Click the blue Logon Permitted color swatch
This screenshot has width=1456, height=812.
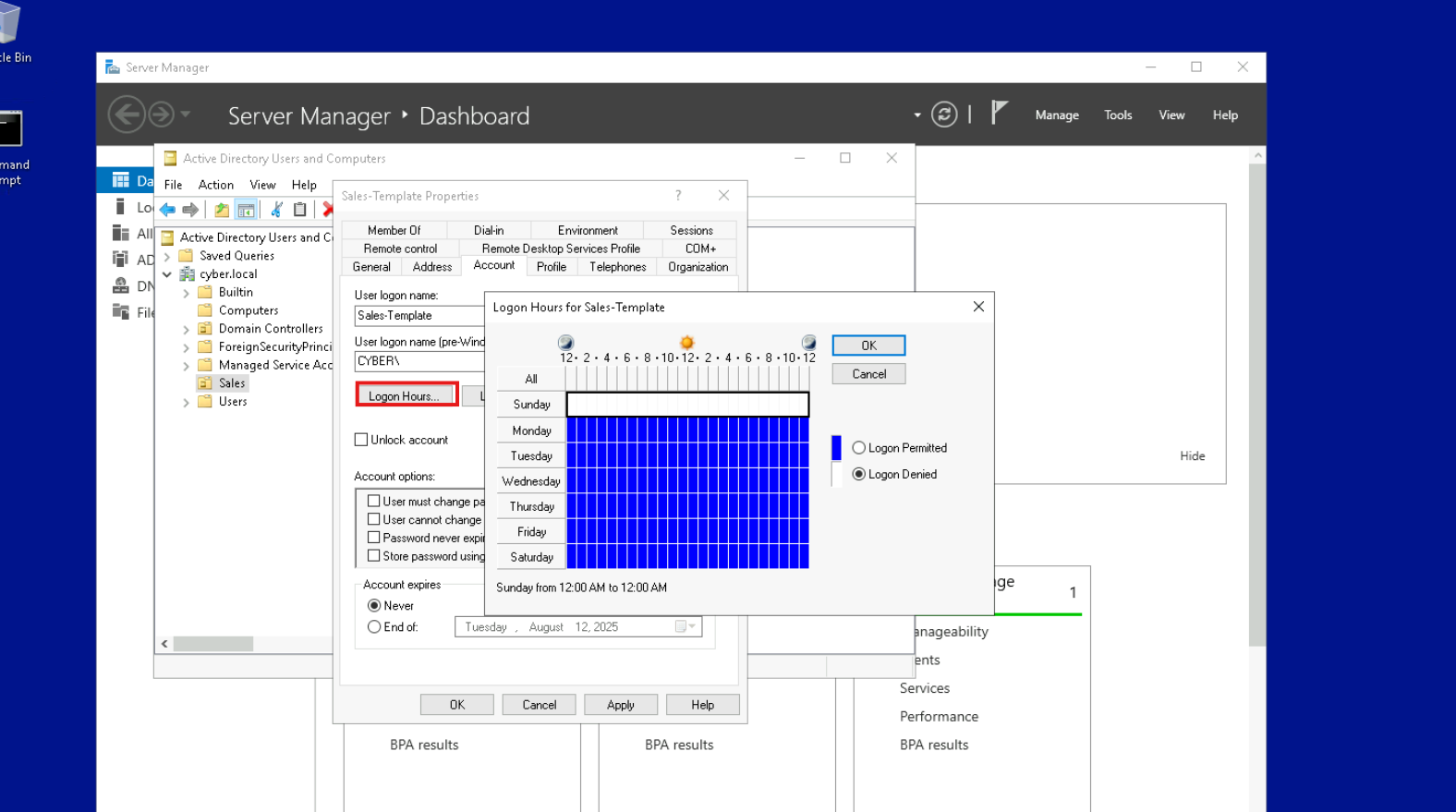click(837, 448)
